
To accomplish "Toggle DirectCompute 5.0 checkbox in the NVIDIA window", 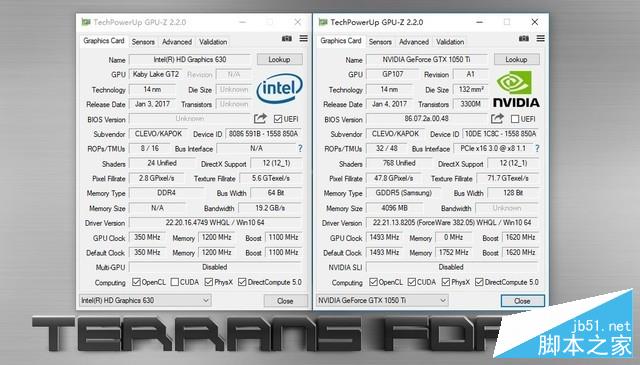I will coord(479,282).
